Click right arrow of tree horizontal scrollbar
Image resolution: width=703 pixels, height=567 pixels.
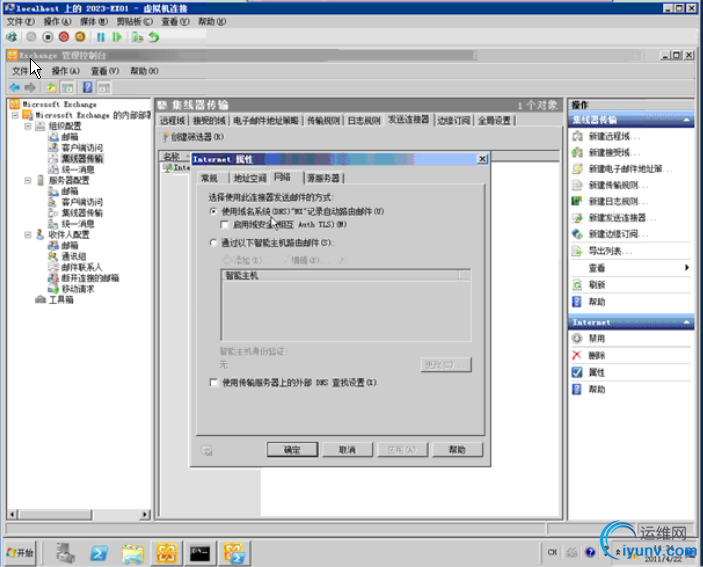(x=144, y=514)
